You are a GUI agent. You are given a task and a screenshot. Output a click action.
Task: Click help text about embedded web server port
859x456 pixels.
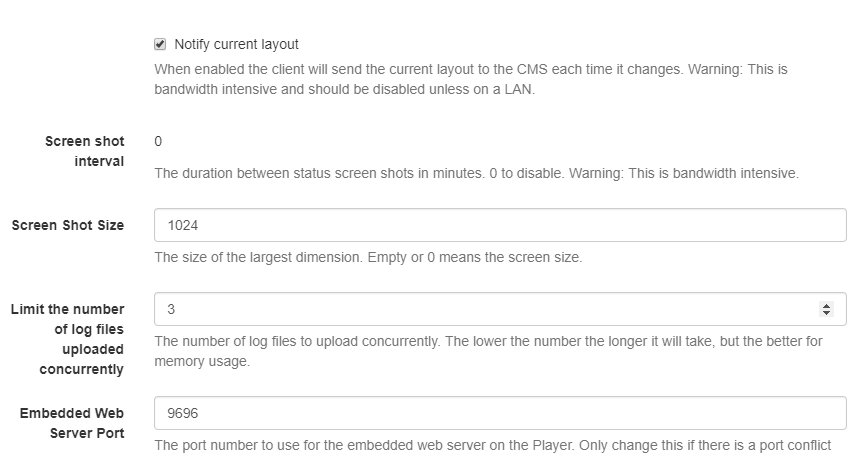point(493,445)
